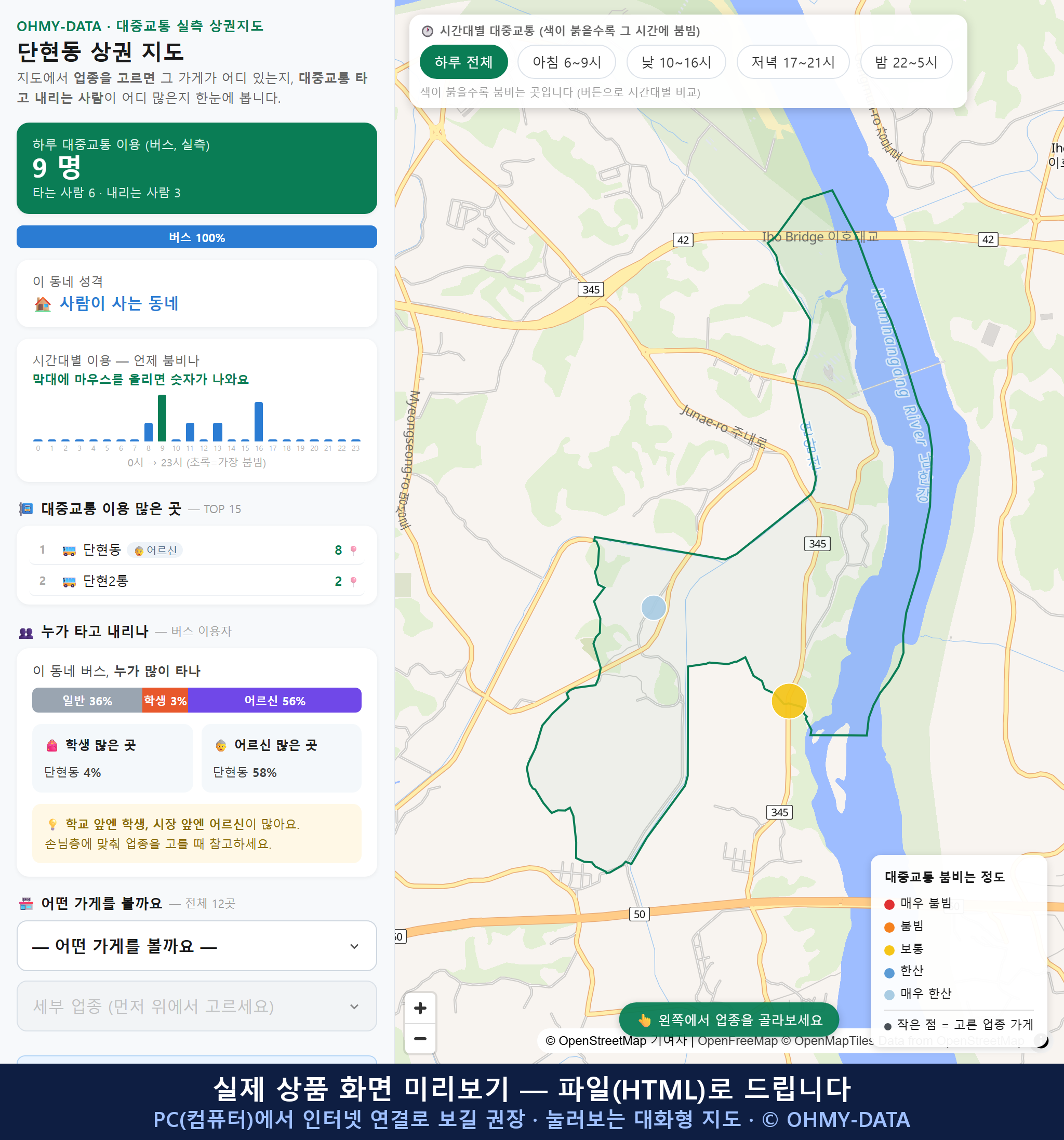
Task: Click the green 하루 대중교통 이용 summary card
Action: 197,168
